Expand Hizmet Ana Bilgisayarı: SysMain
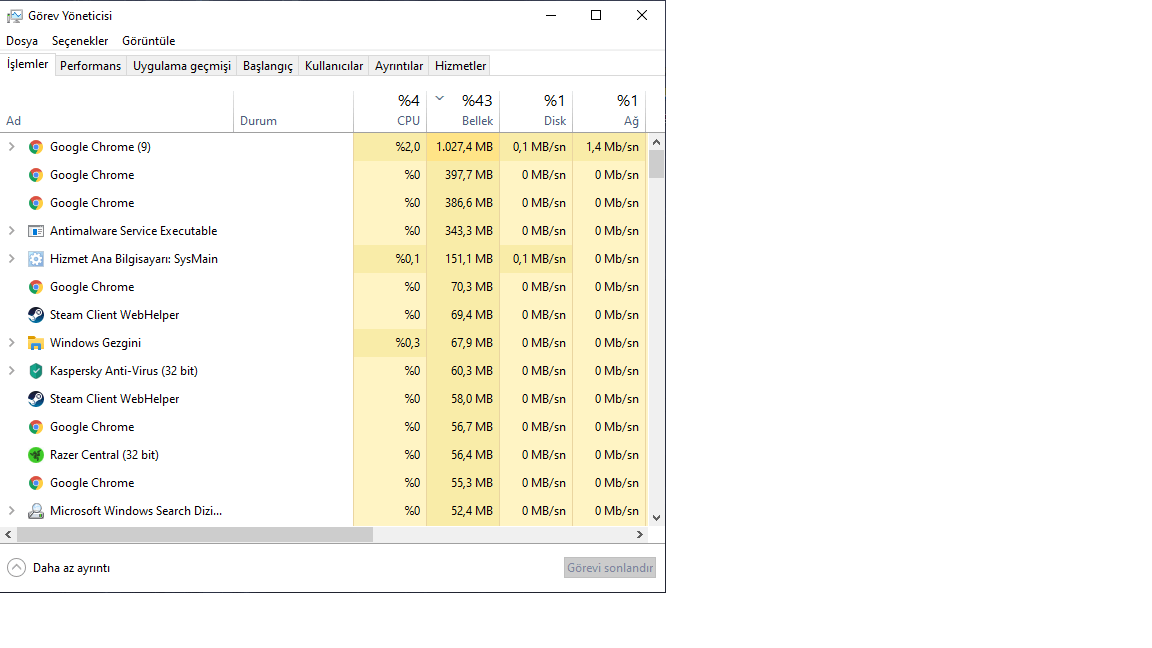This screenshot has height=648, width=1152. [12, 259]
